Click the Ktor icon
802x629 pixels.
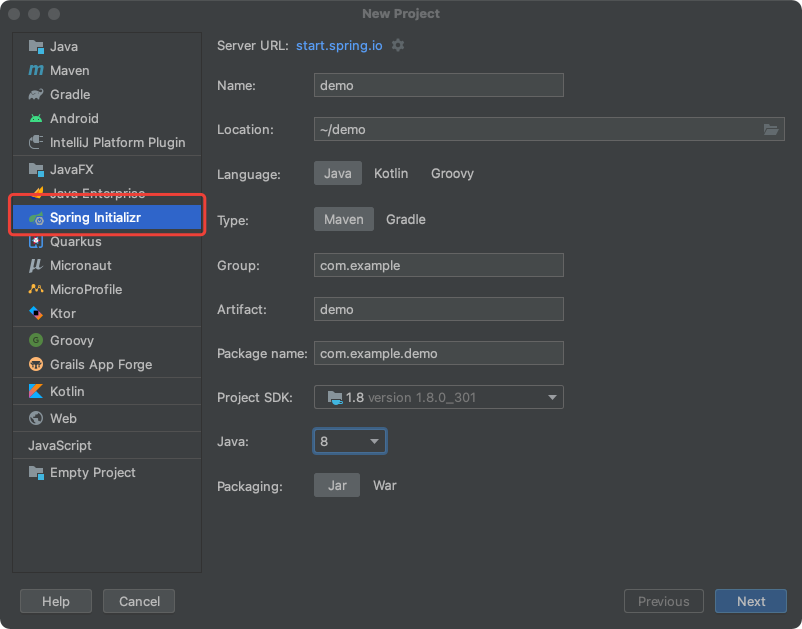tap(36, 313)
